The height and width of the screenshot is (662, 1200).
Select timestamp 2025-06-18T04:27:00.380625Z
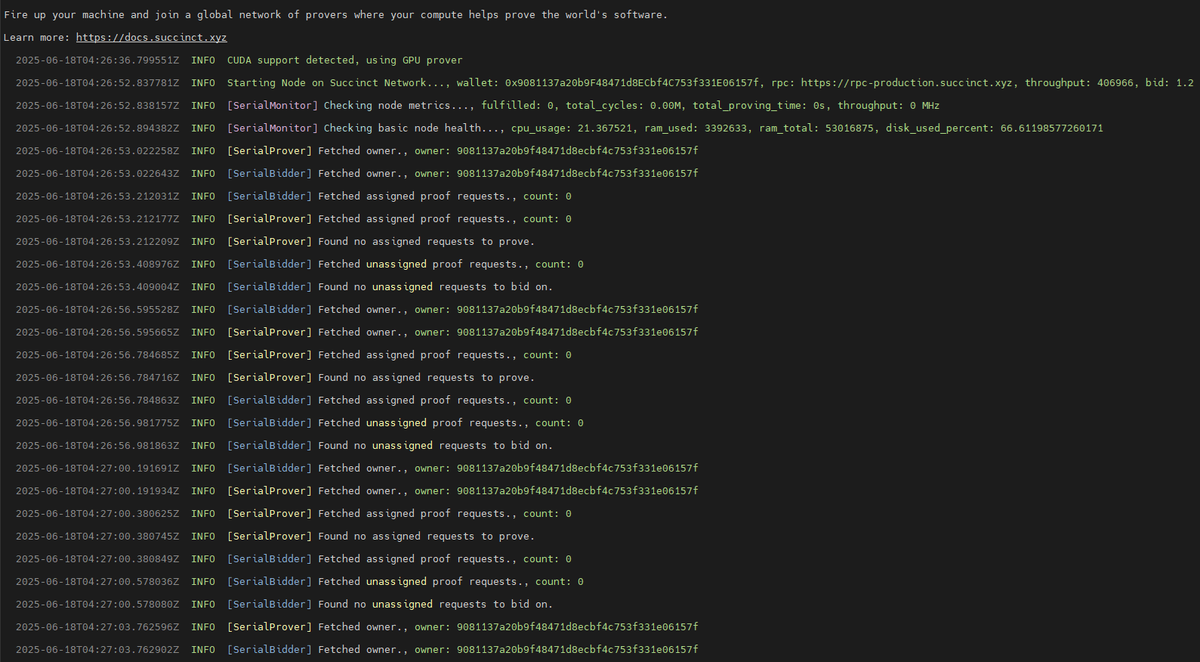(x=97, y=513)
